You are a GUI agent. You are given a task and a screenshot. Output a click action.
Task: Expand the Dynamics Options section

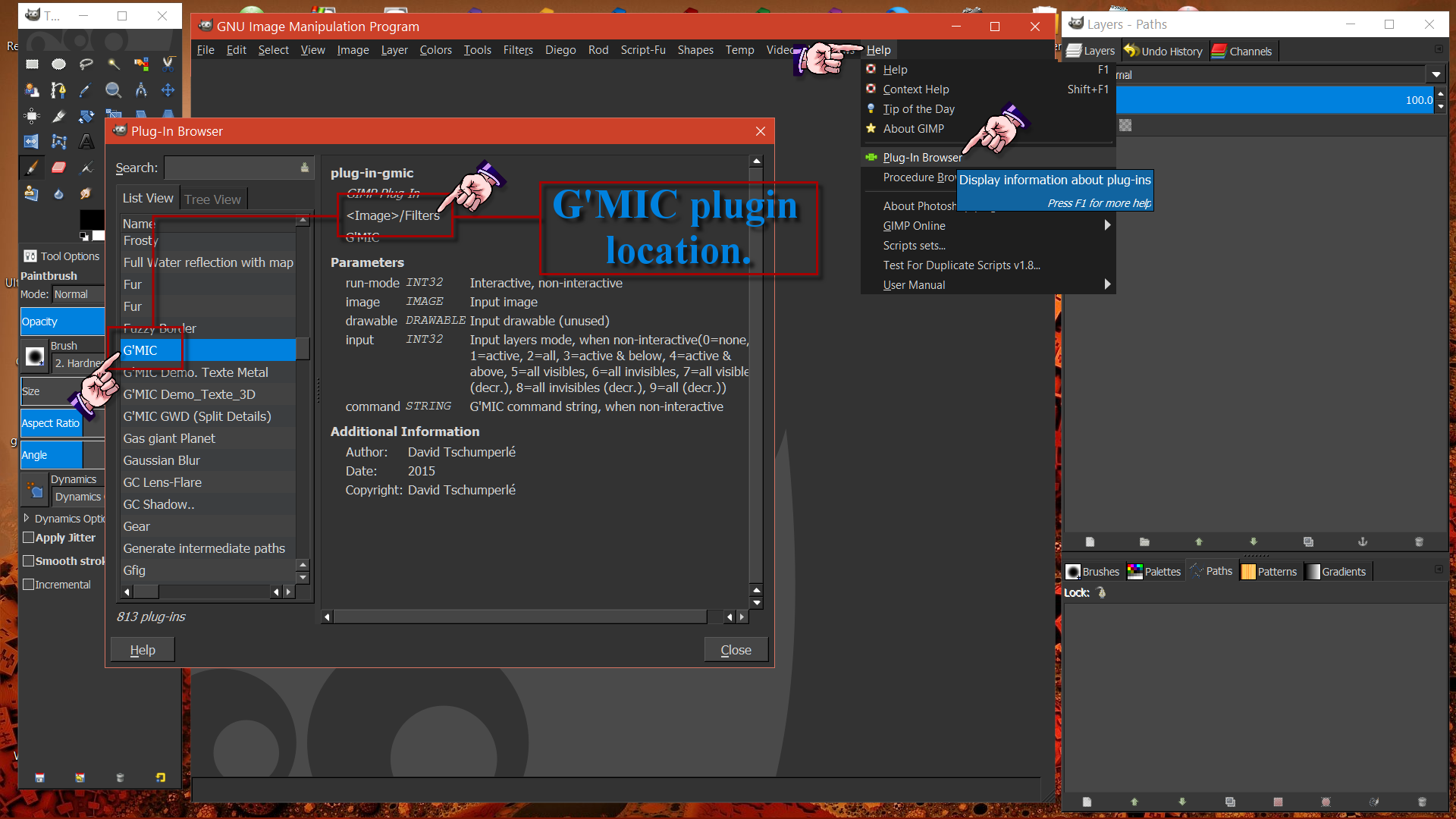point(27,518)
